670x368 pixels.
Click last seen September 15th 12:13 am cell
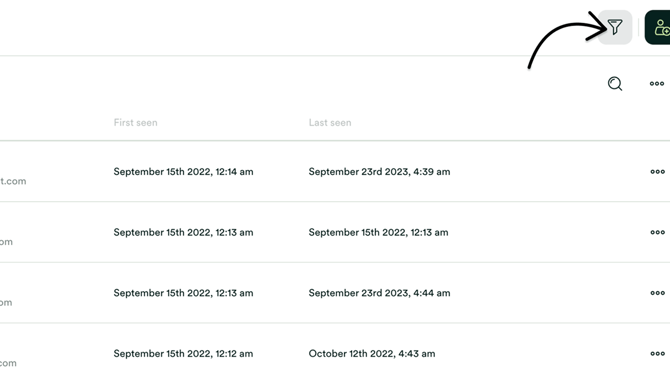(x=379, y=233)
